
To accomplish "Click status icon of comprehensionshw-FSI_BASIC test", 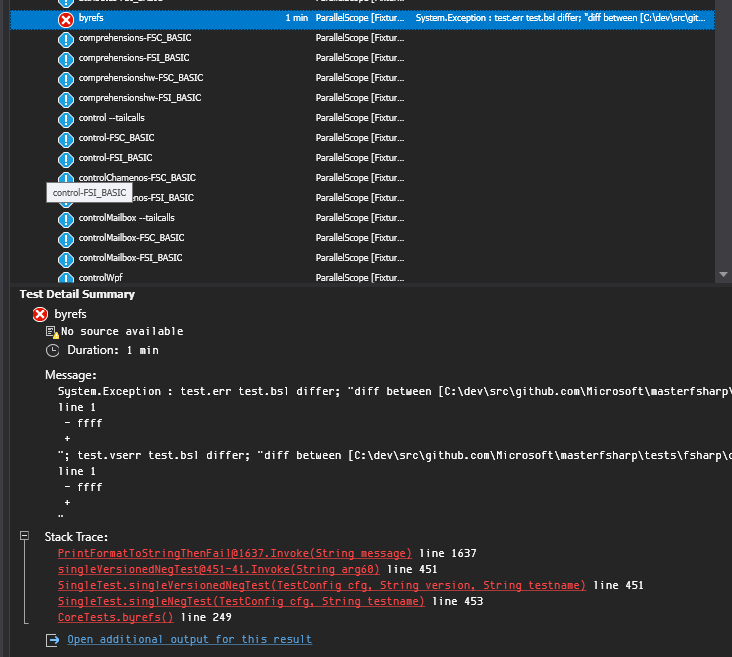I will coord(66,100).
